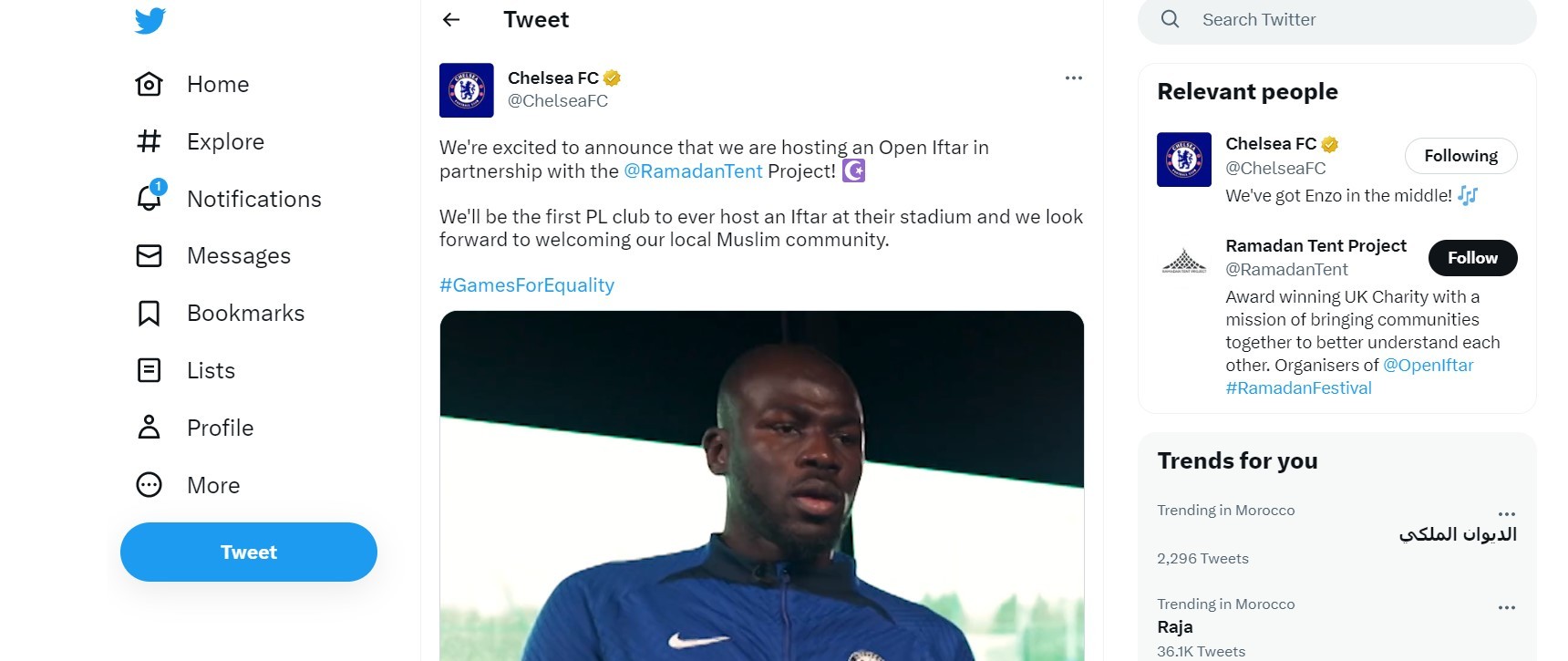Follow the Ramadan Tent Project account

coord(1472,258)
